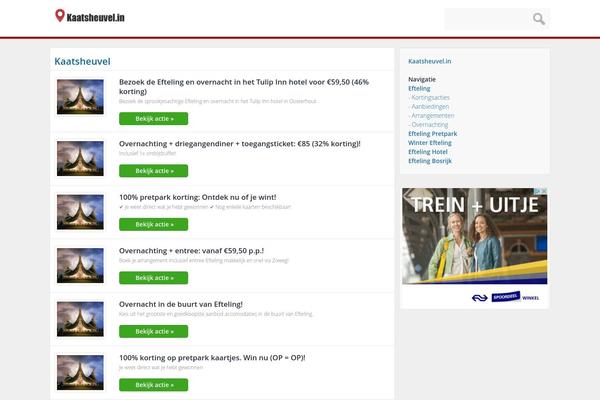The height and width of the screenshot is (400, 600).
Task: Go to Efteling in the navigation
Action: tap(419, 88)
